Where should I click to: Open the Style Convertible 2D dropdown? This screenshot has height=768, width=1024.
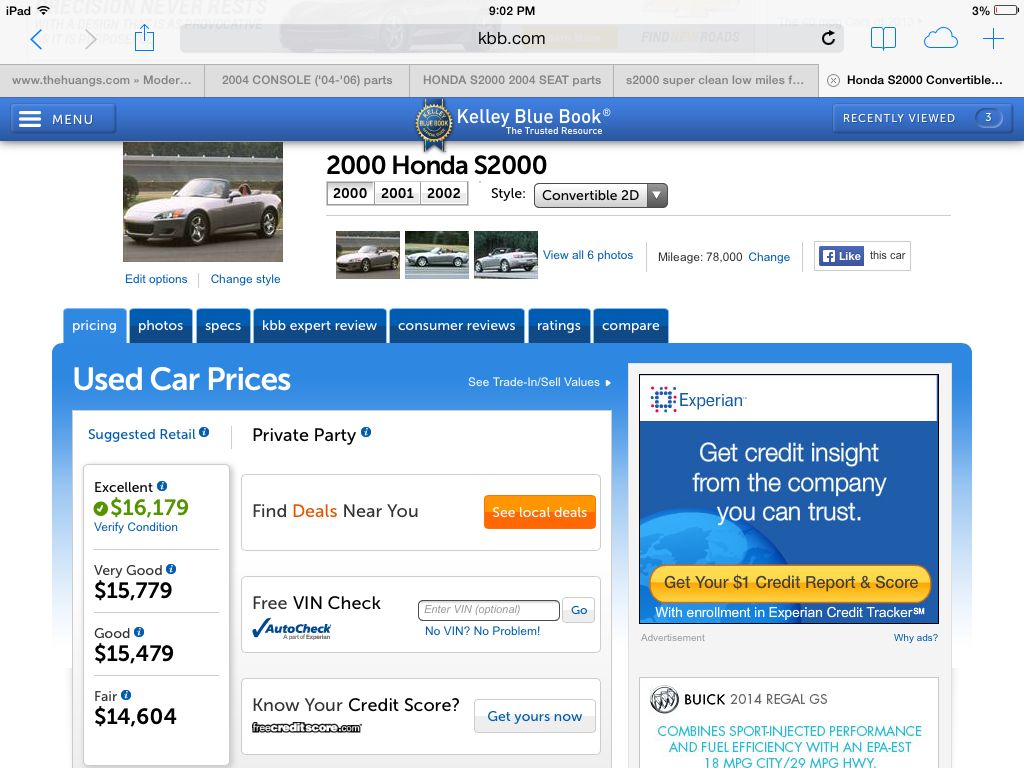tap(600, 195)
